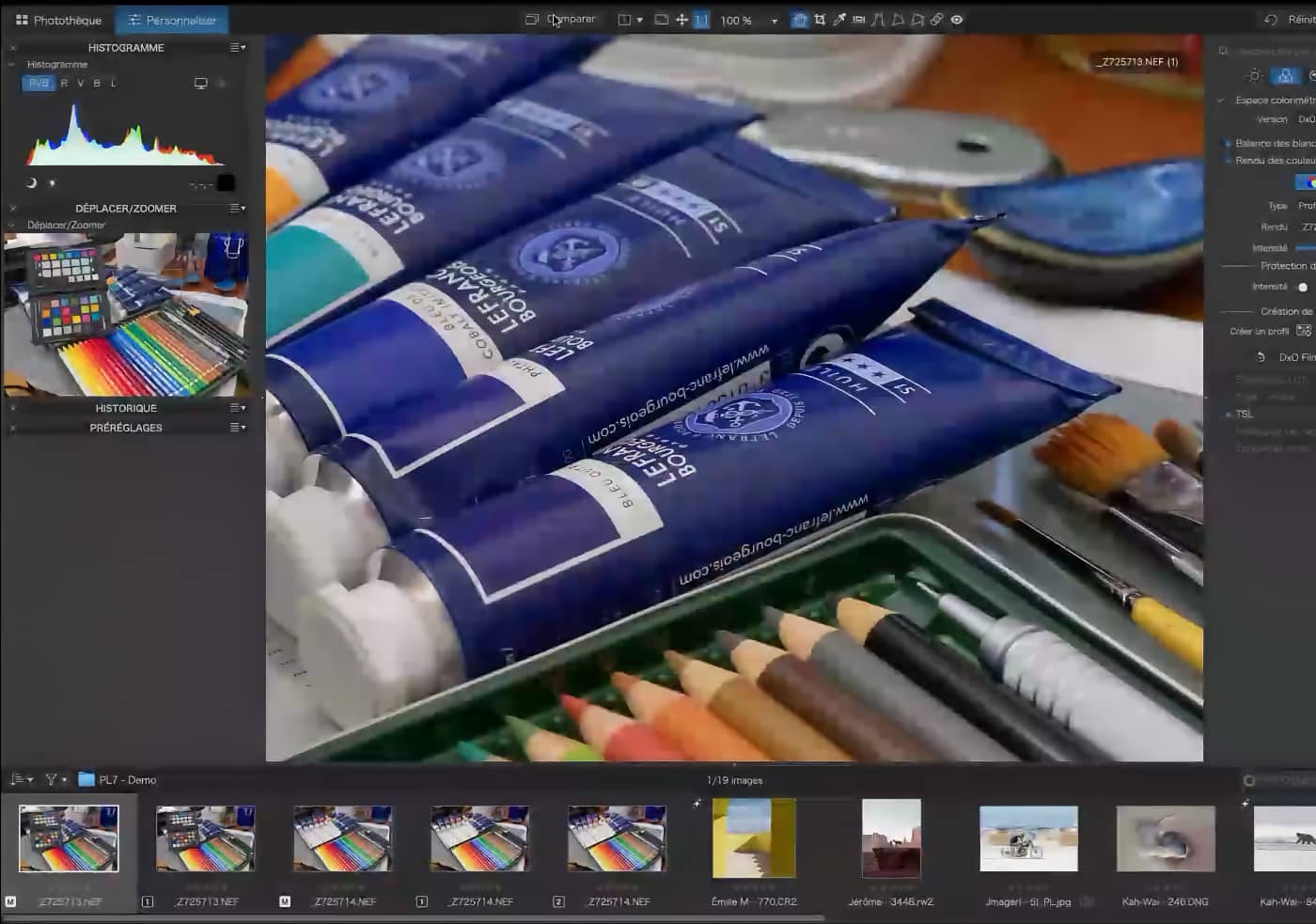
Task: Click the black histogram color swatch
Action: (226, 183)
